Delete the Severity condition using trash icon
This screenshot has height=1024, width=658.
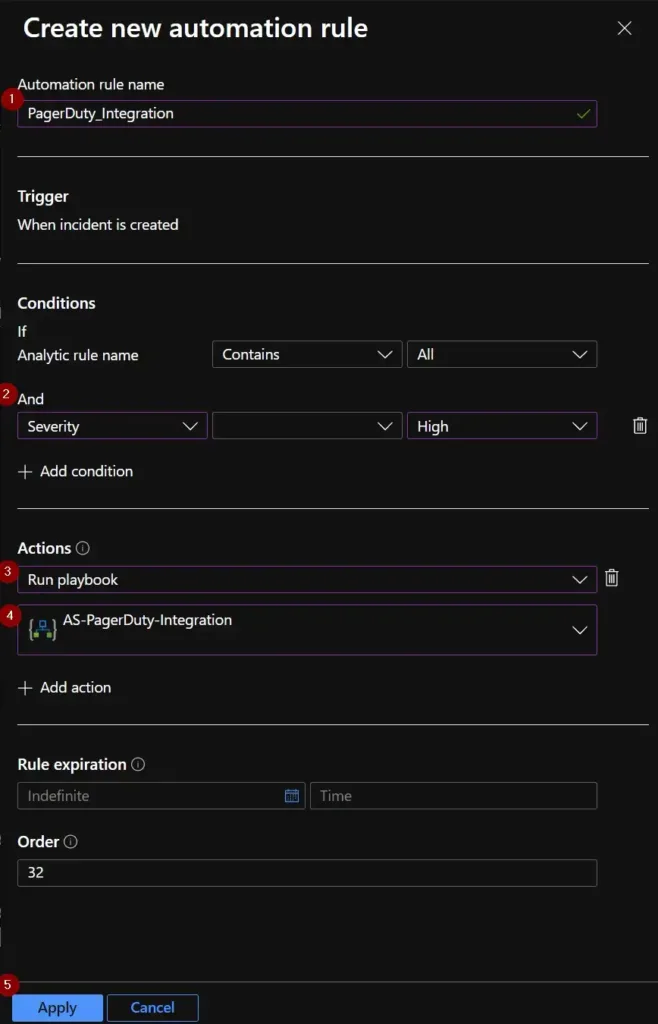638,425
